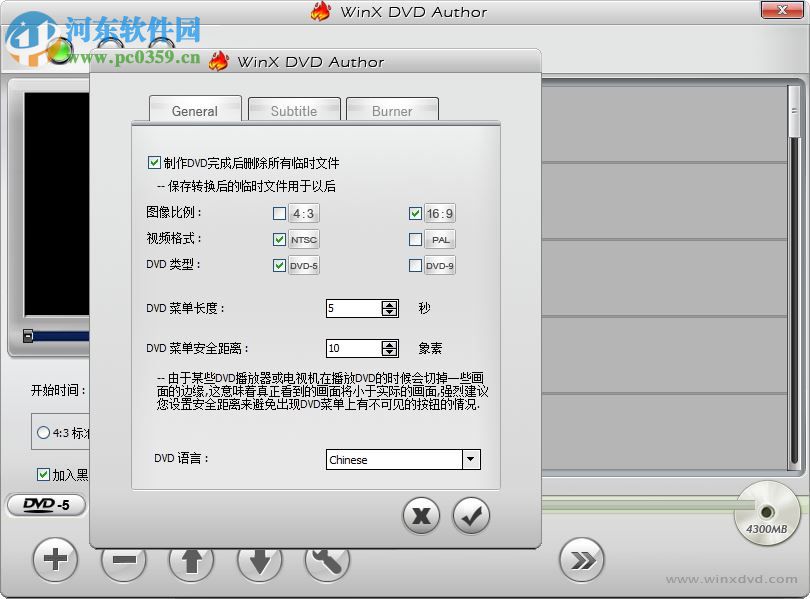The image size is (810, 599).
Task: Switch to the Burner tab
Action: [392, 109]
